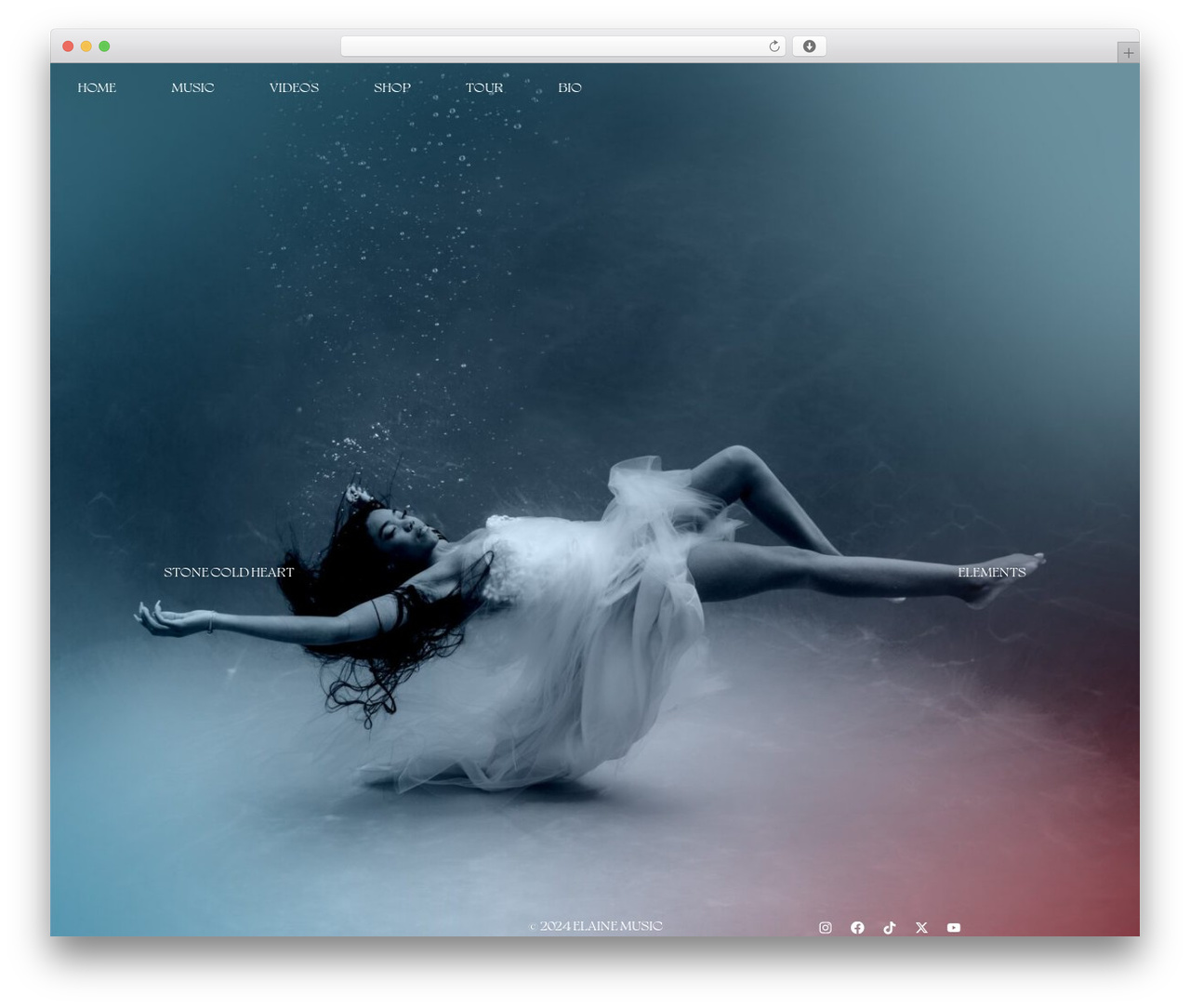Open the MUSIC nav item
1190x1008 pixels.
(x=192, y=87)
